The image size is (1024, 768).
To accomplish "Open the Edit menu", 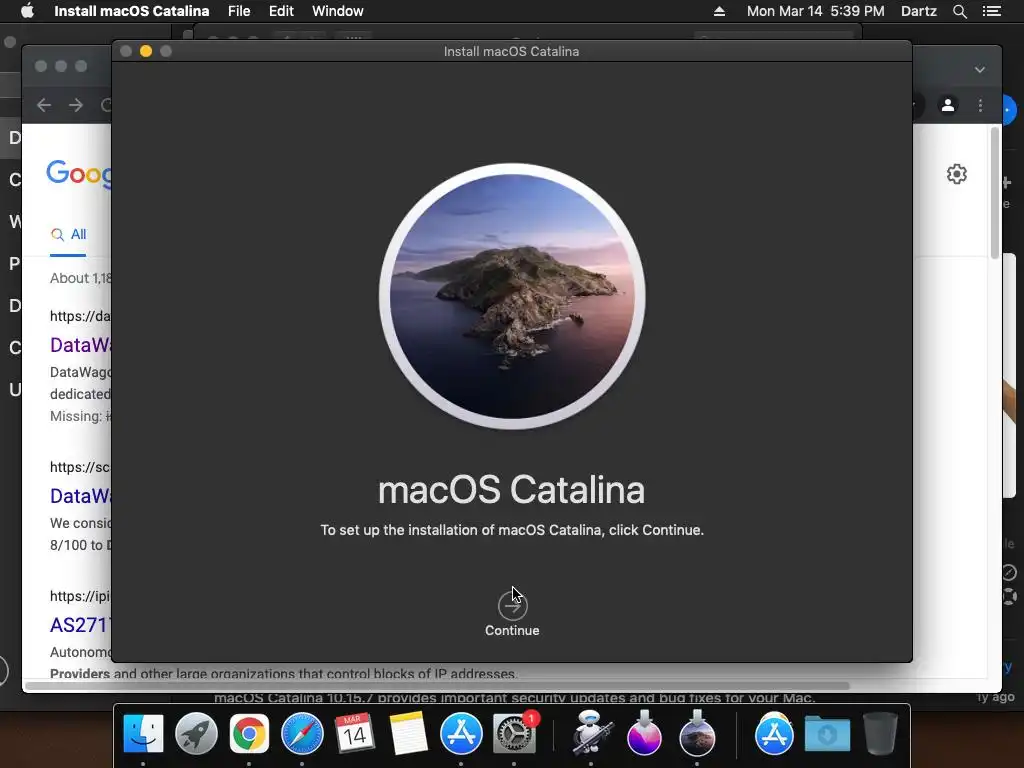I will [x=281, y=11].
